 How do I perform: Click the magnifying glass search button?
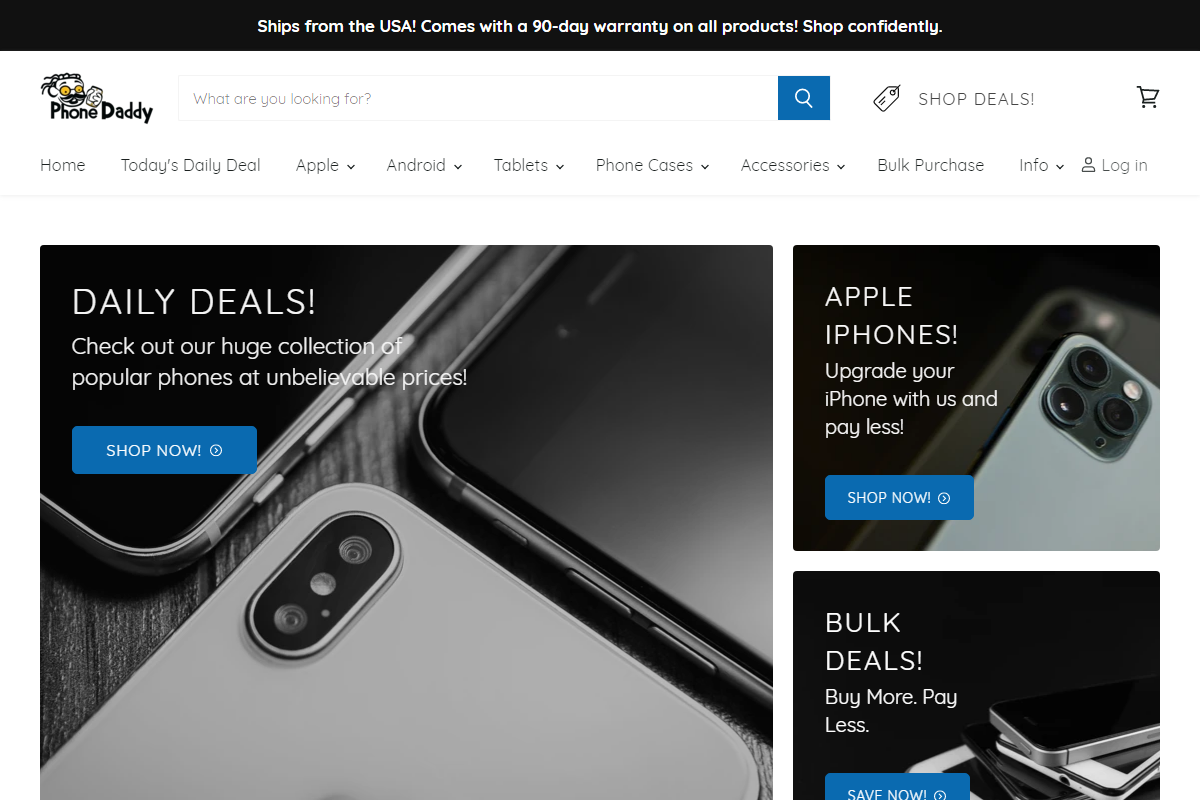pyautogui.click(x=804, y=98)
